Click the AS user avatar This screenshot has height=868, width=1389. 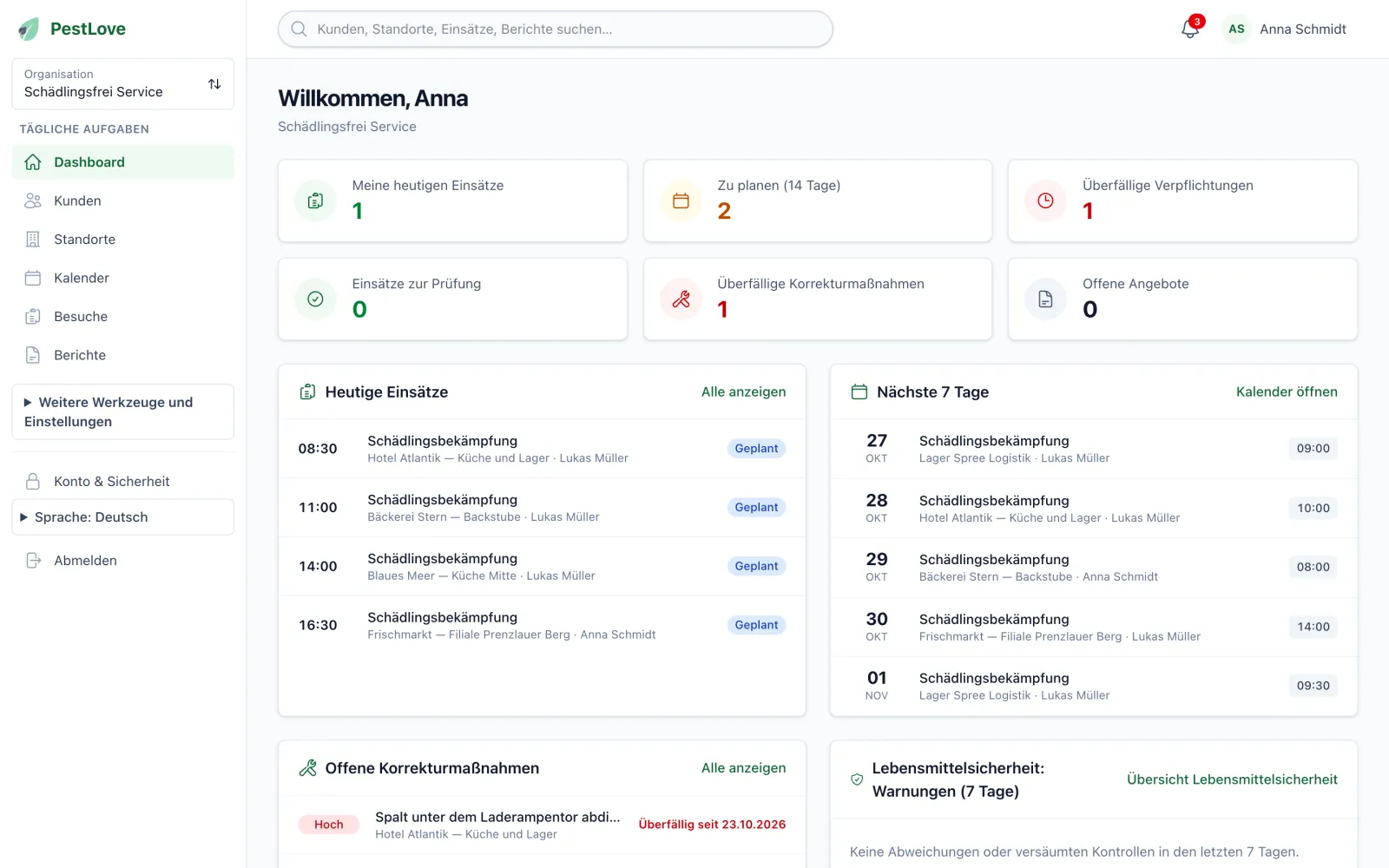coord(1236,29)
